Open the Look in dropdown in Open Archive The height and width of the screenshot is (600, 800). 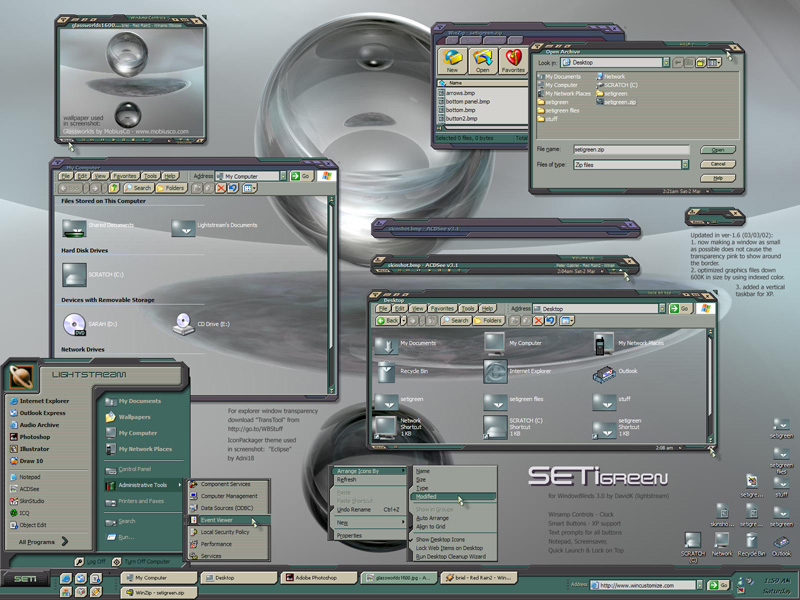(x=666, y=62)
